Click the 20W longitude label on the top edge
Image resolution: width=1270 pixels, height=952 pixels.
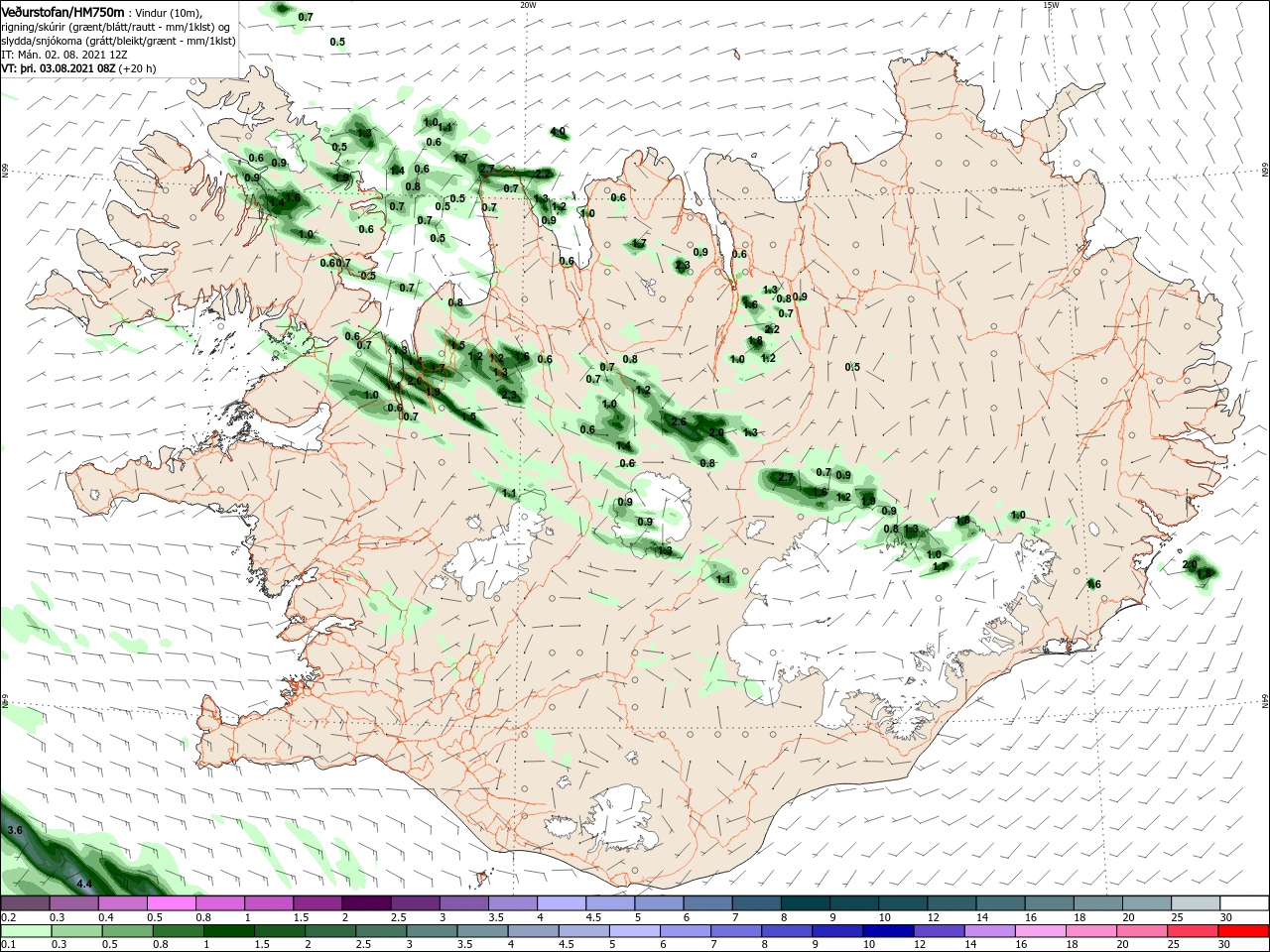coord(528,5)
